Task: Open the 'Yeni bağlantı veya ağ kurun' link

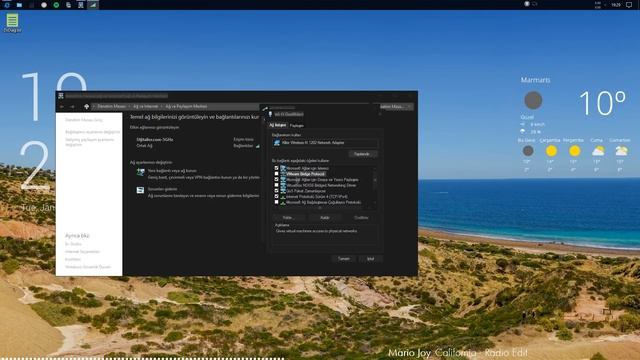Action: (172, 171)
